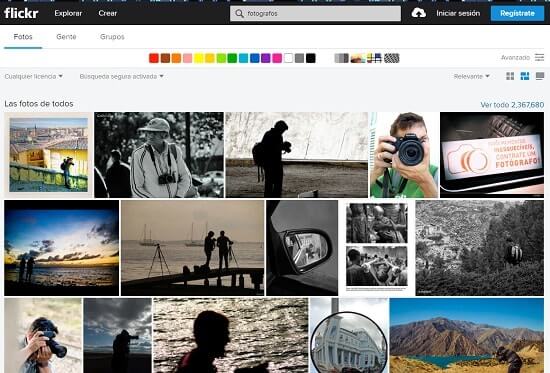550x373 pixels.
Task: Switch to justified layout view icon
Action: click(525, 76)
